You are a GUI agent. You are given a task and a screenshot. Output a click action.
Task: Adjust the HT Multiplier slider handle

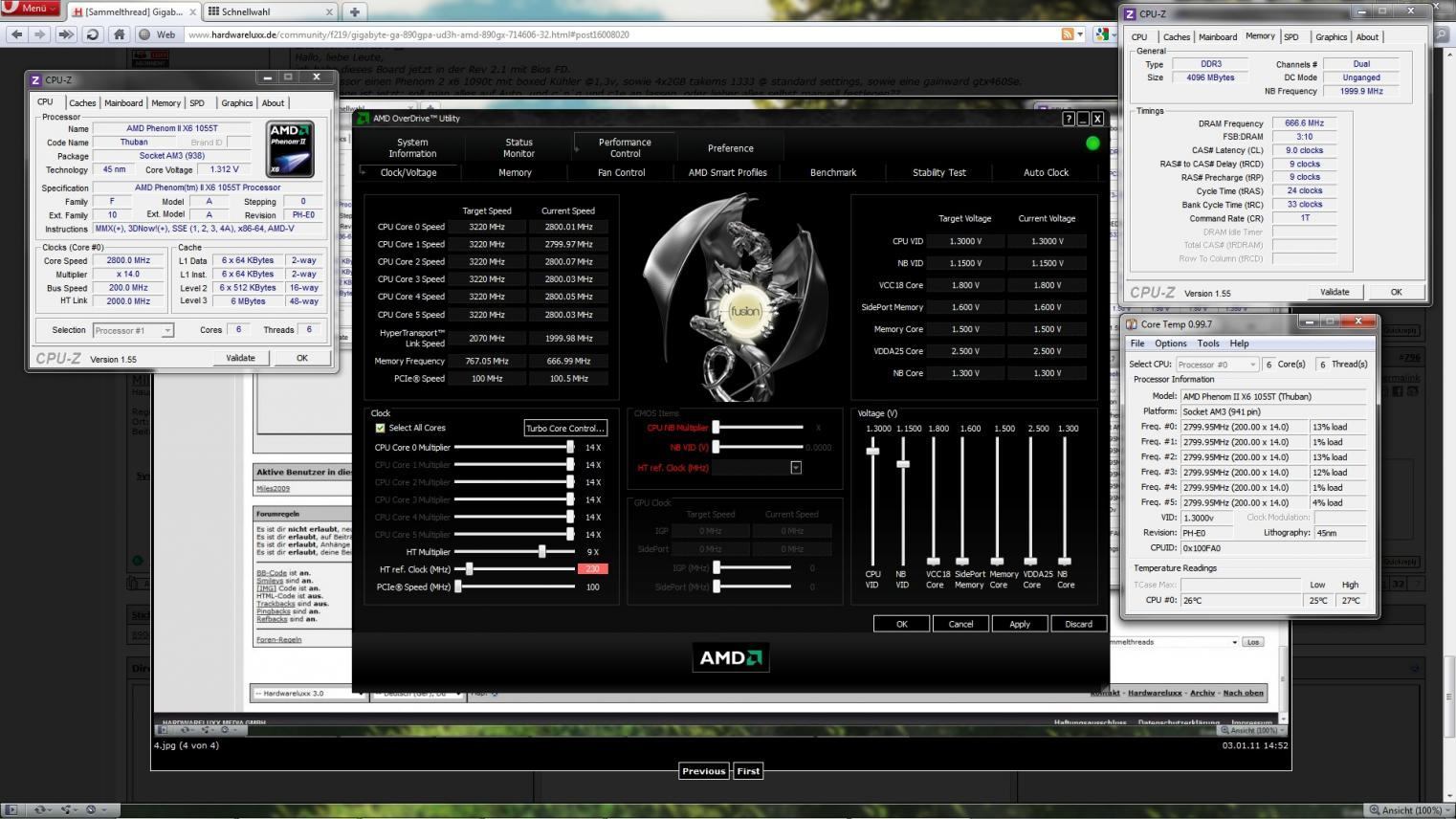pyautogui.click(x=542, y=552)
